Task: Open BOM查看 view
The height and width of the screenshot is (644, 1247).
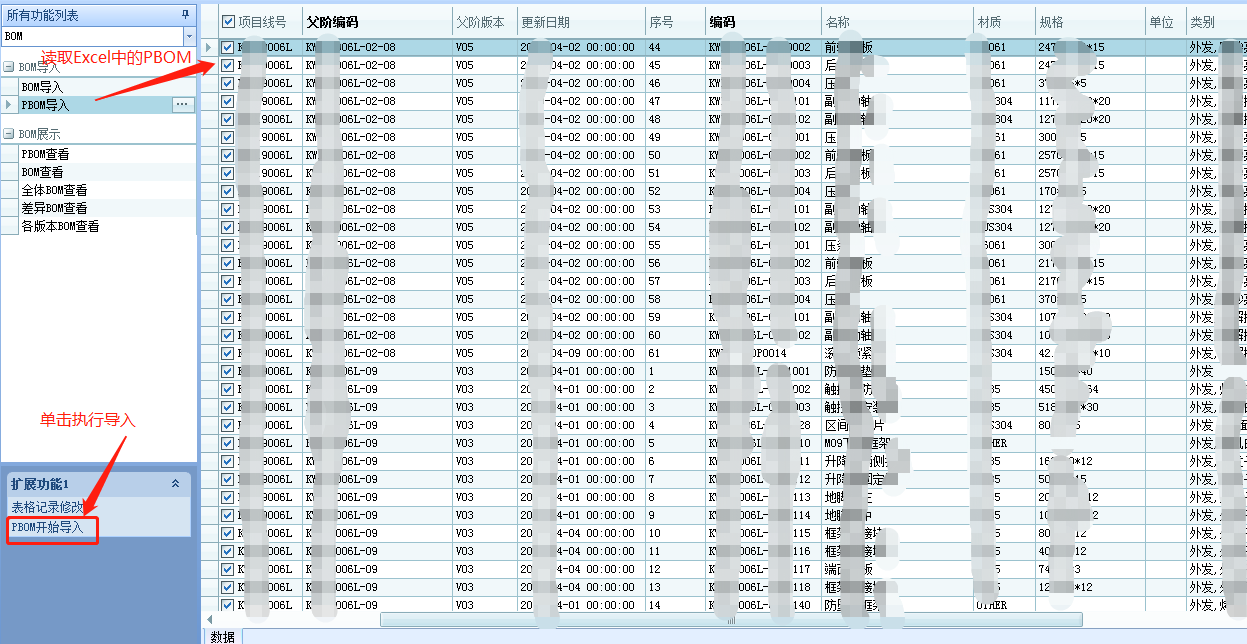Action: tap(43, 172)
